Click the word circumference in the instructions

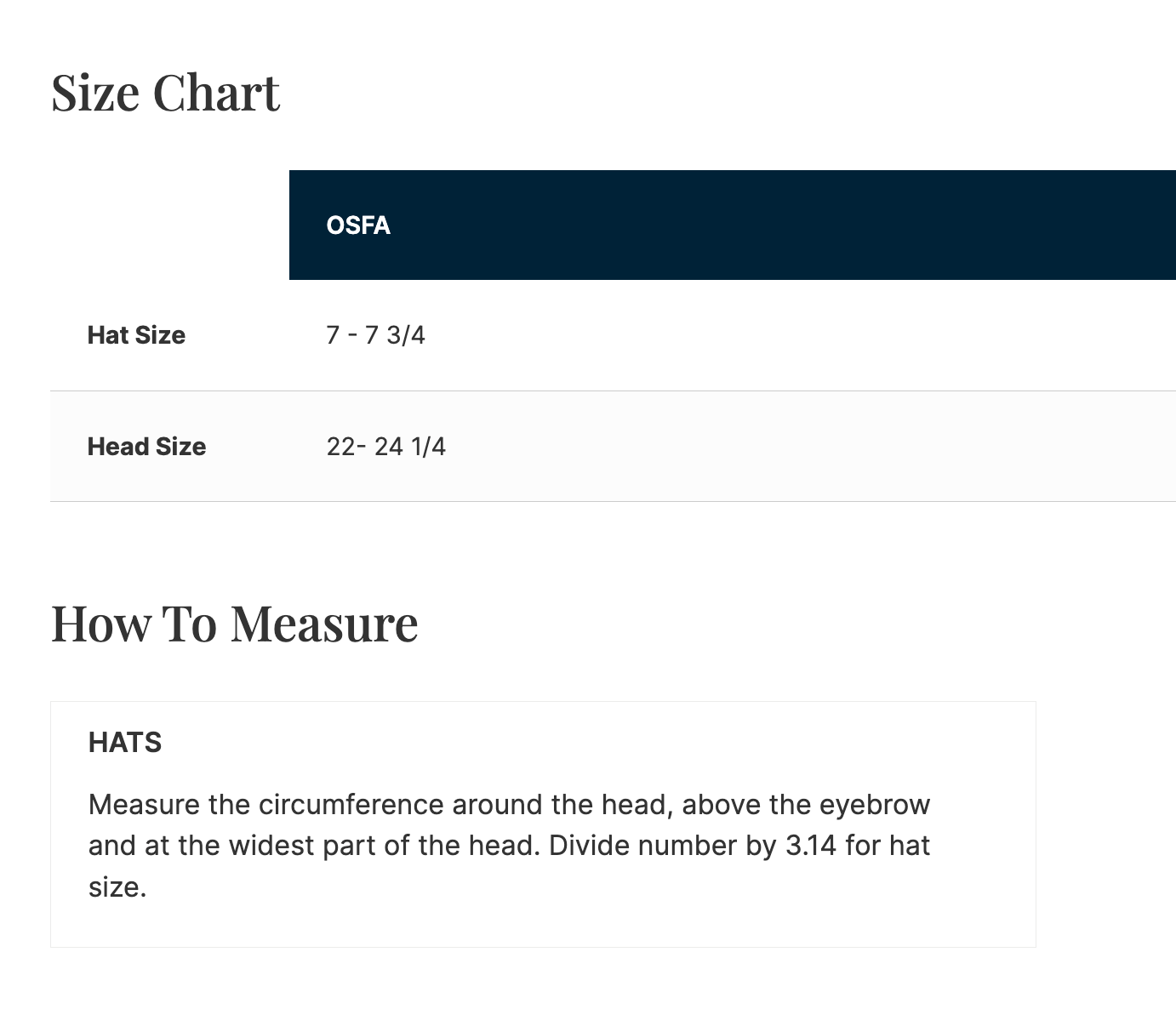tap(351, 805)
